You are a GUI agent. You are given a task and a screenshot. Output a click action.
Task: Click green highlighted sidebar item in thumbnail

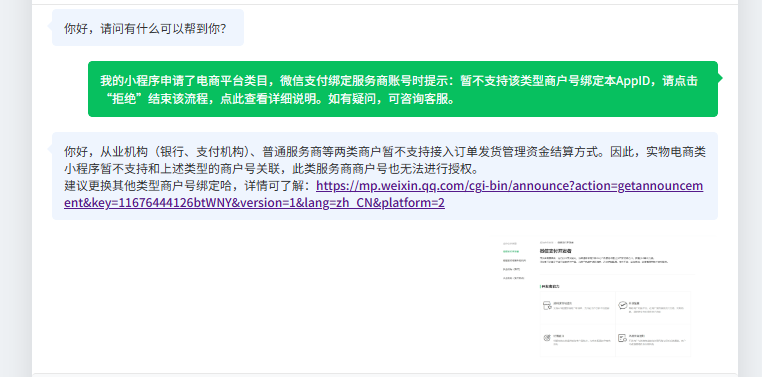click(511, 252)
